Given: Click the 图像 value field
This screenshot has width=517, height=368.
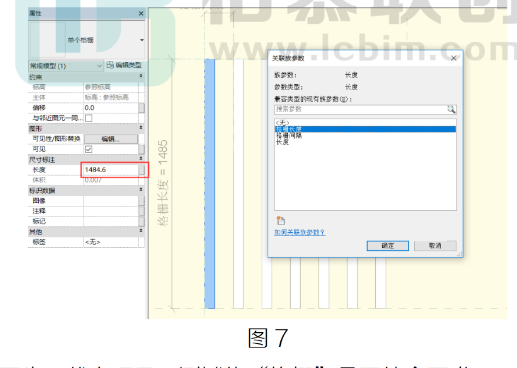Looking at the screenshot, I should [111, 201].
